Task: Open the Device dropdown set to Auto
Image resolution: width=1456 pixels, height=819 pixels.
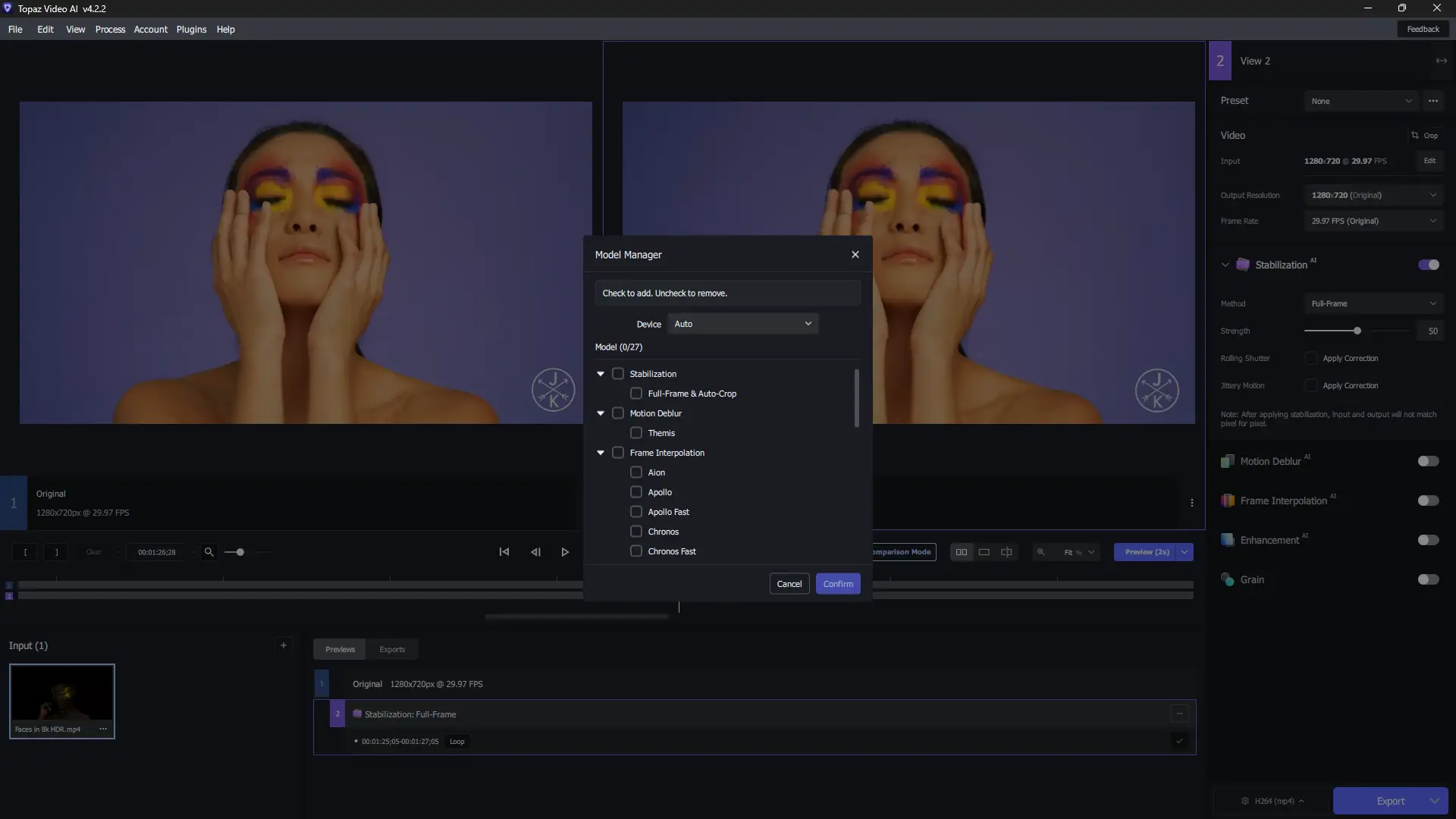Action: pos(742,324)
